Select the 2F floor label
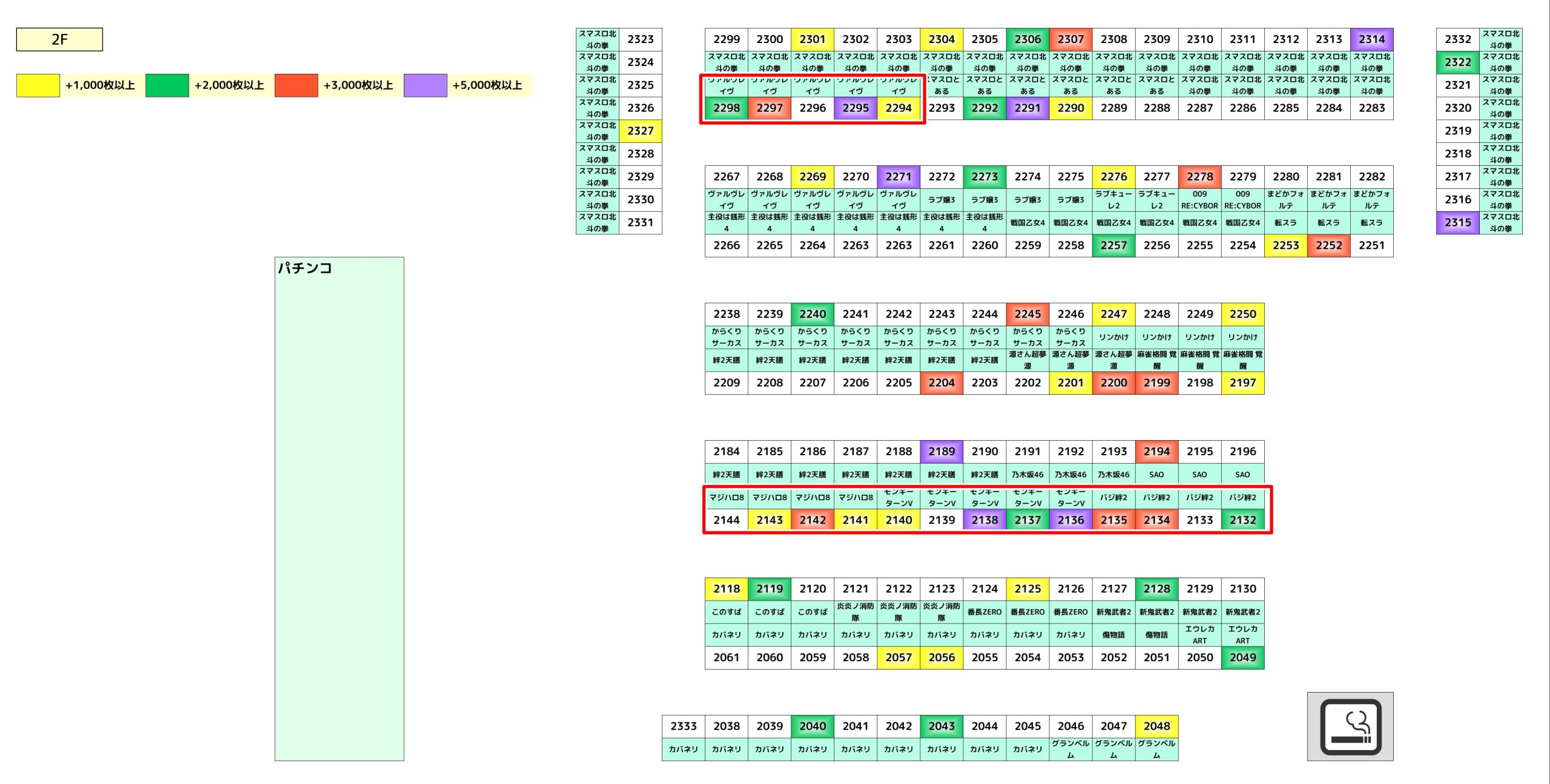Screen dimensions: 1550x784 [x=59, y=39]
